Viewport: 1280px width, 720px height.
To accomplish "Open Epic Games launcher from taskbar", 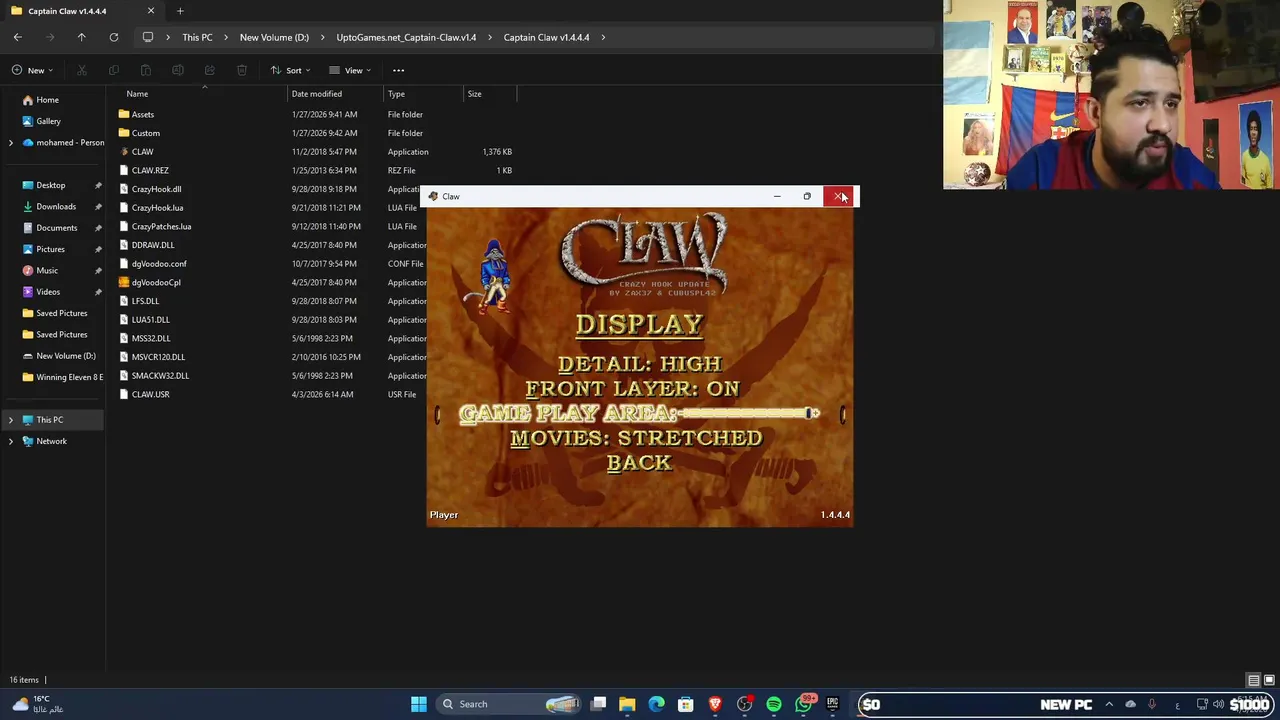I will coord(832,704).
